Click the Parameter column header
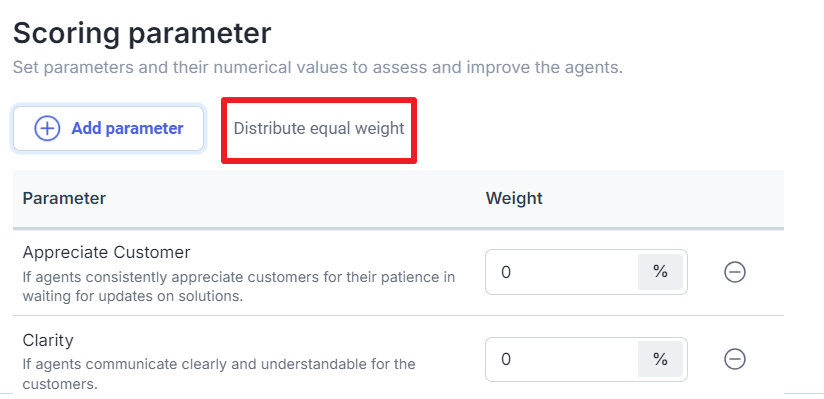The width and height of the screenshot is (824, 399). tap(64, 198)
